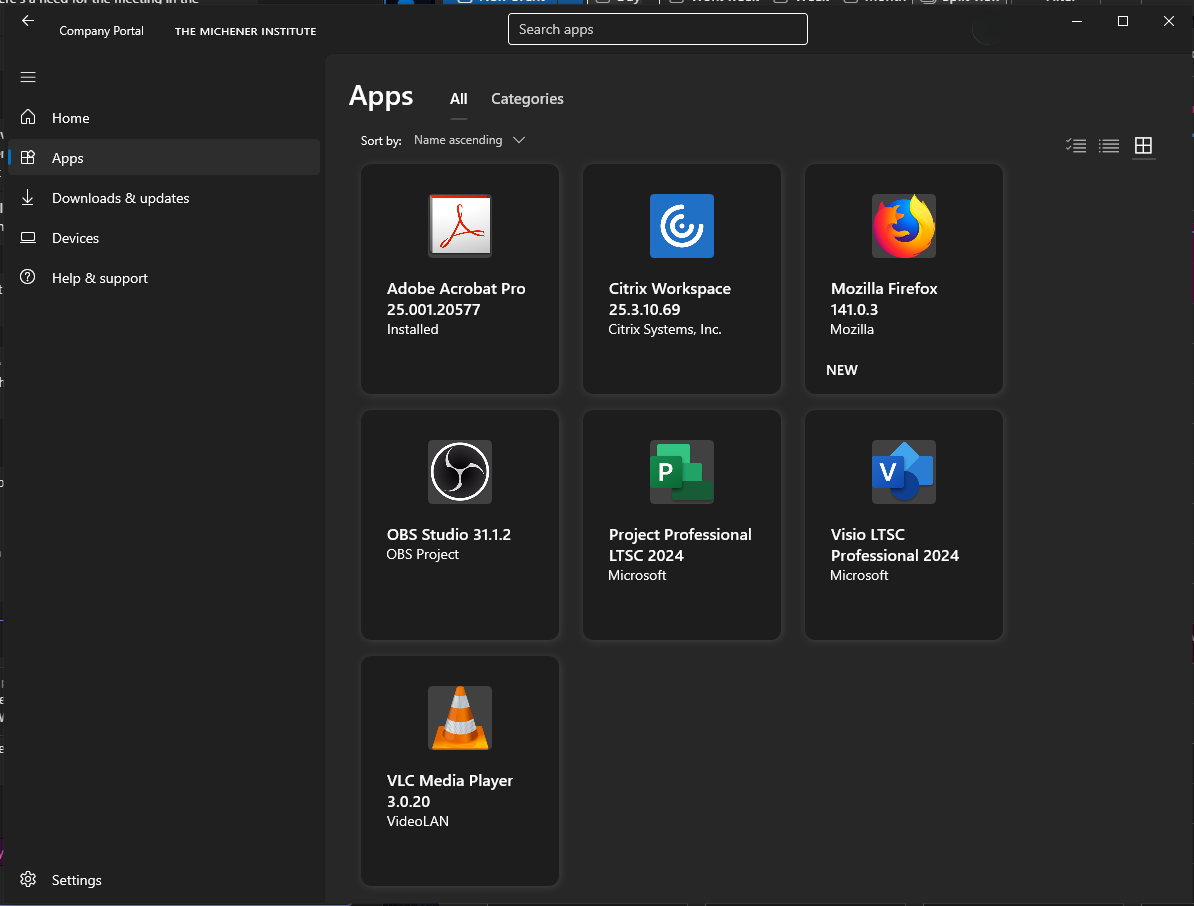Select the Mozilla Firefox icon

tap(903, 226)
